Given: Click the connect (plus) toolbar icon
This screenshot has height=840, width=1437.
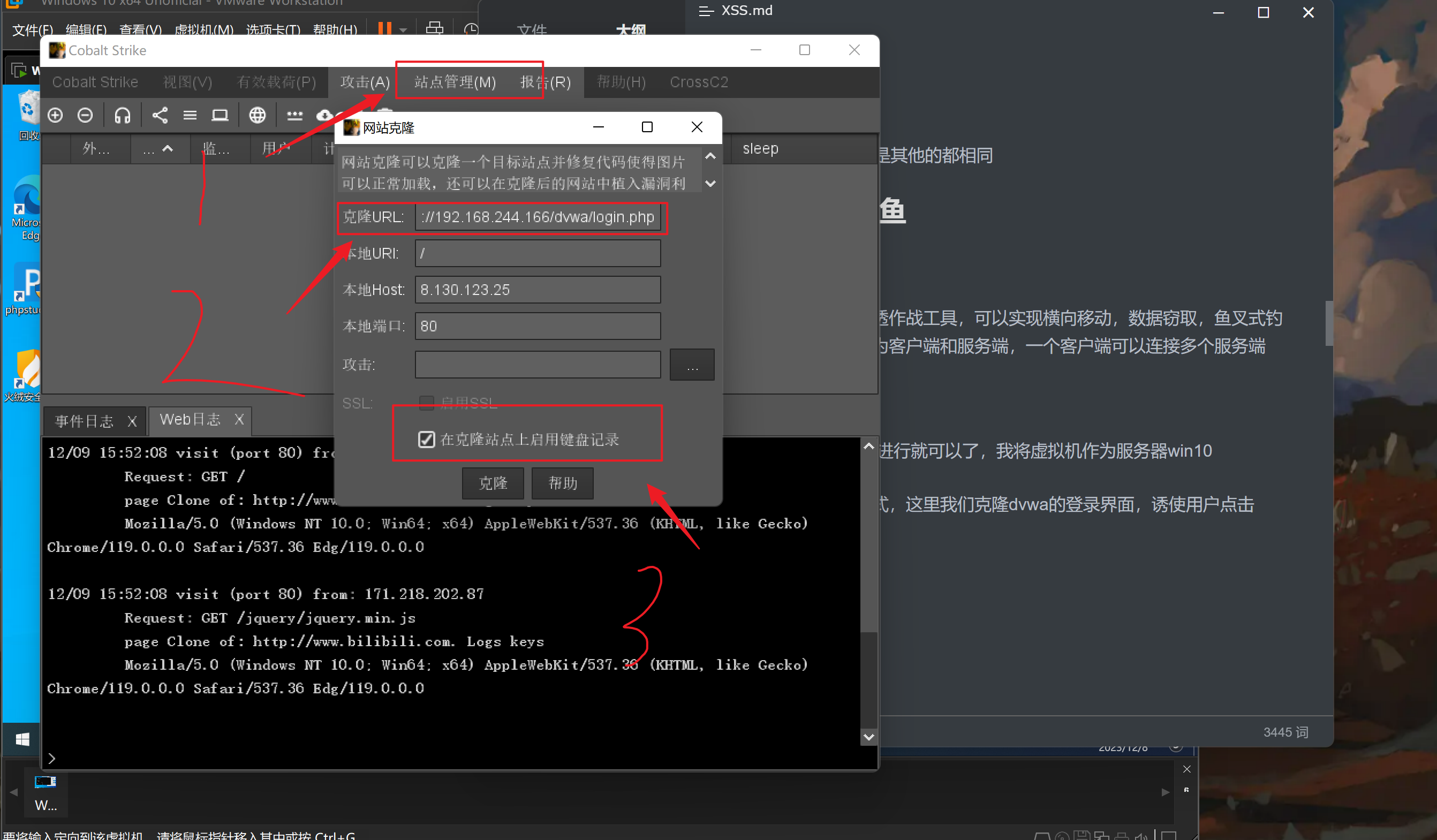Looking at the screenshot, I should pos(55,116).
